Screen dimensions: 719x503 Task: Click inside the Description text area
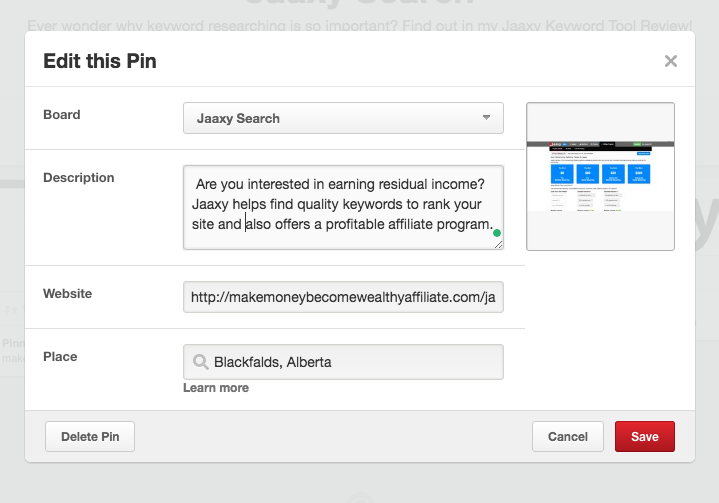click(x=343, y=207)
